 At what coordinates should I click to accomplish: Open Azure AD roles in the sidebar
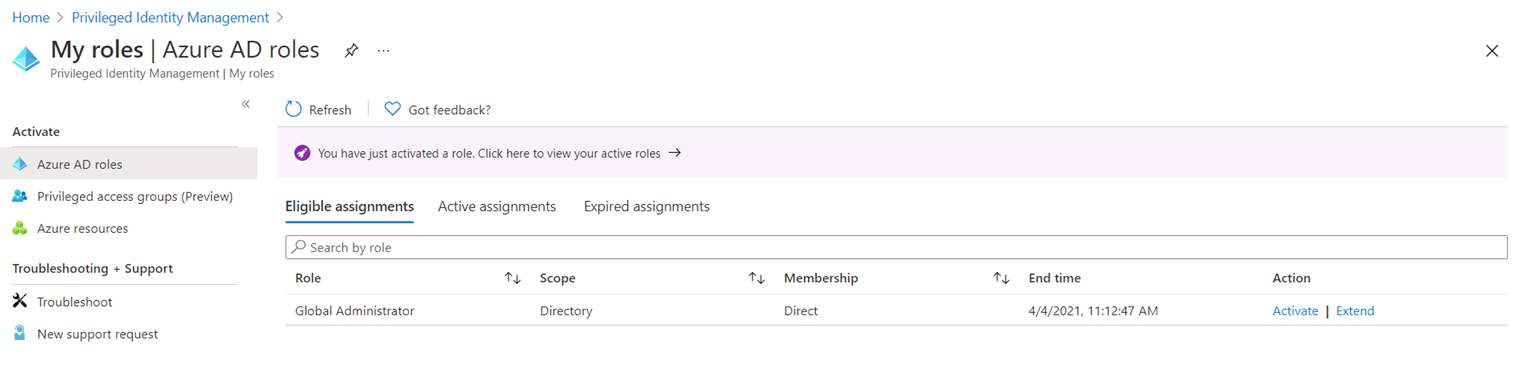pos(129,164)
